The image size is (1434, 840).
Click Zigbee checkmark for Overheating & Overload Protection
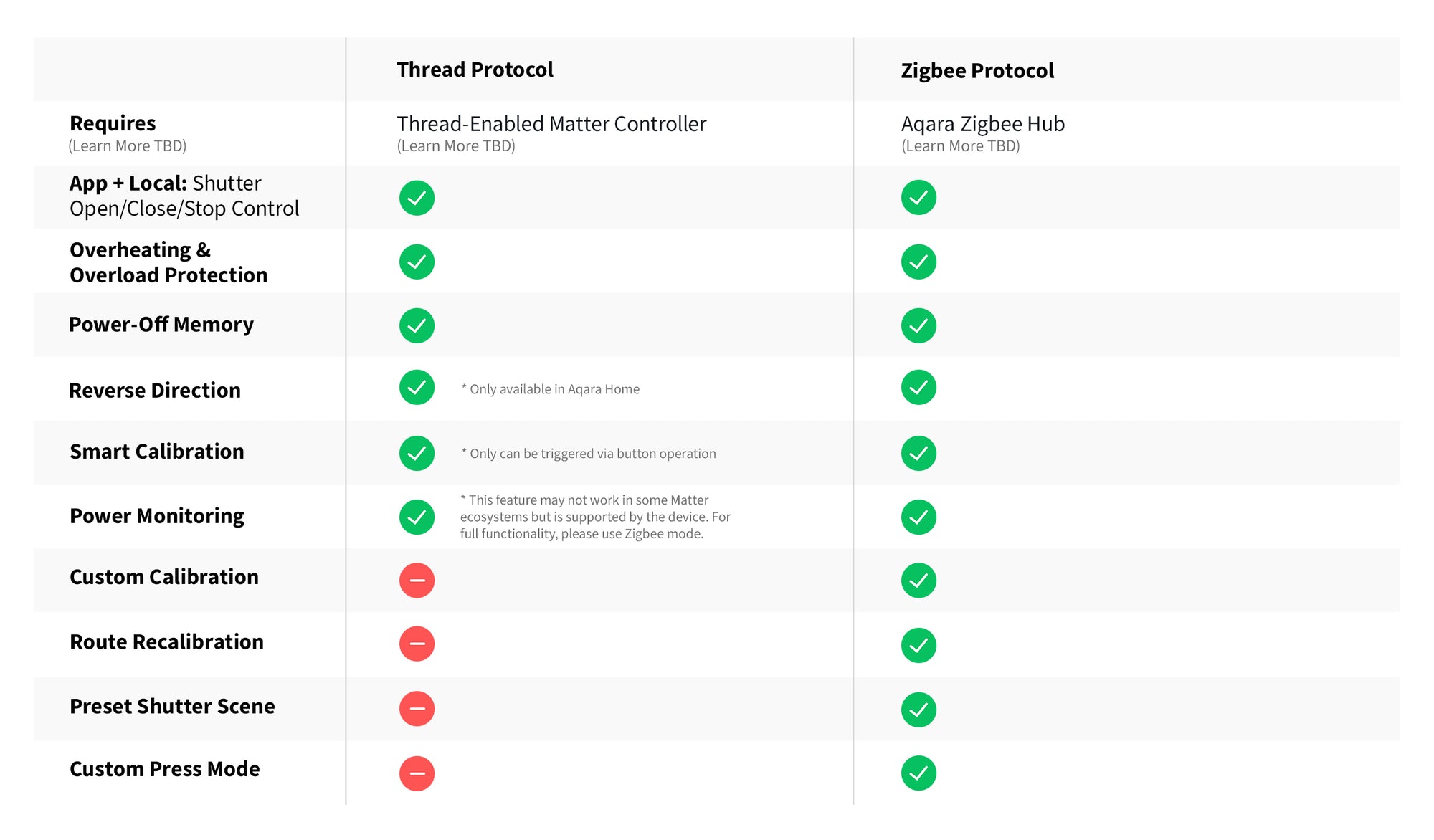(918, 262)
